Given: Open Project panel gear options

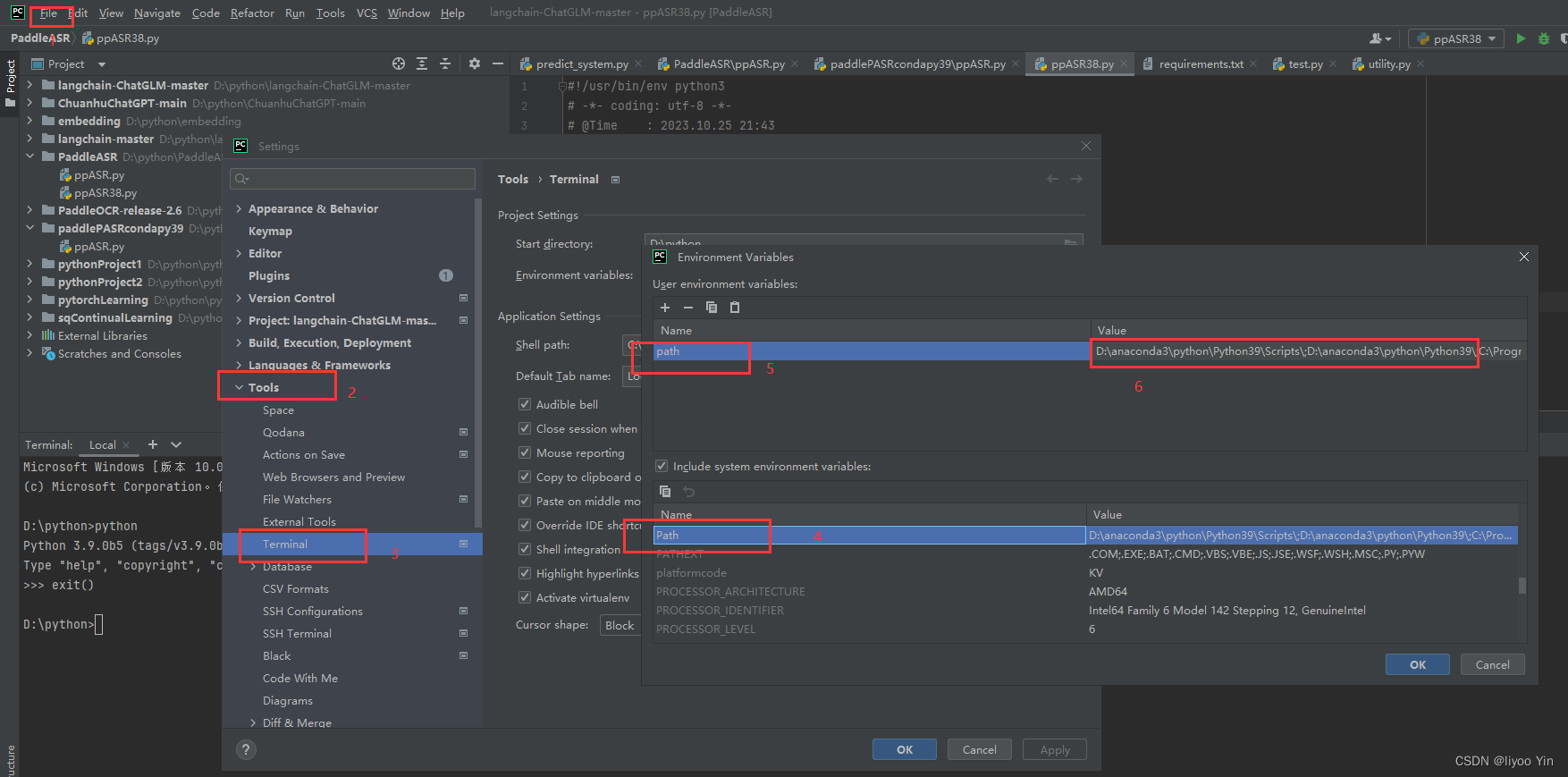Looking at the screenshot, I should point(475,63).
